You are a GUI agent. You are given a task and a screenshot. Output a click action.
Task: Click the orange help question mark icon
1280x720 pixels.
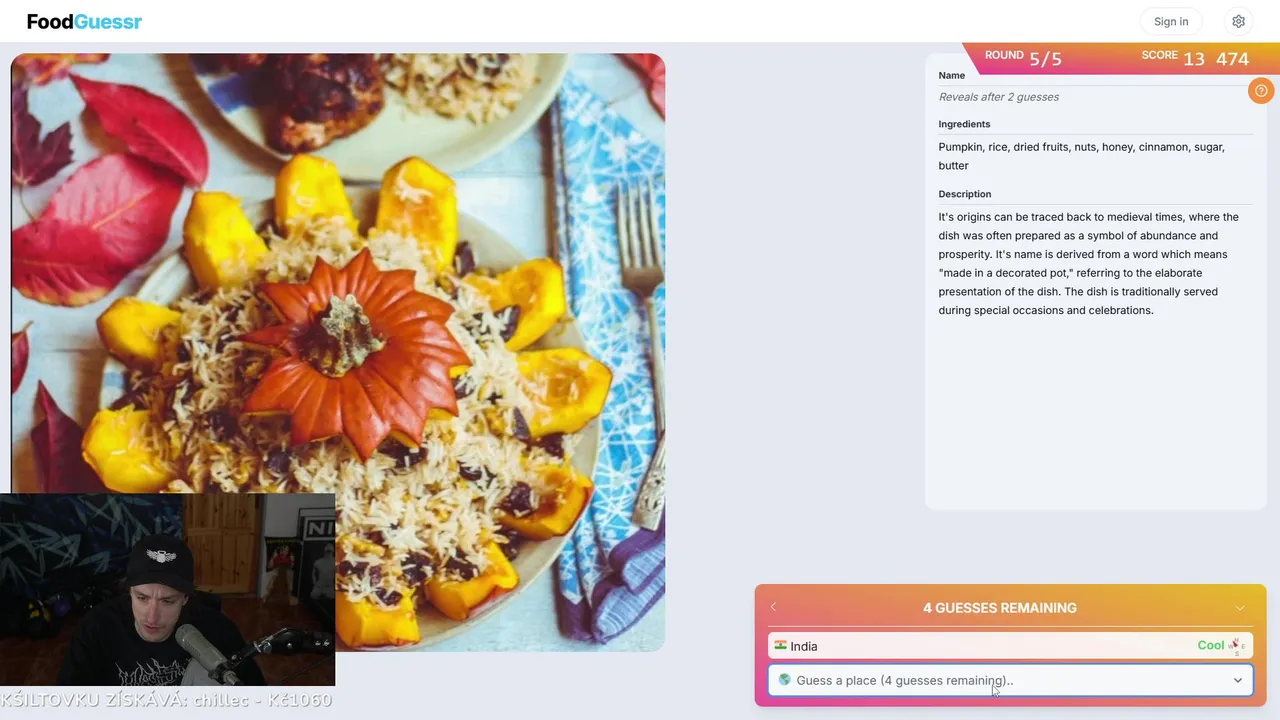1261,91
